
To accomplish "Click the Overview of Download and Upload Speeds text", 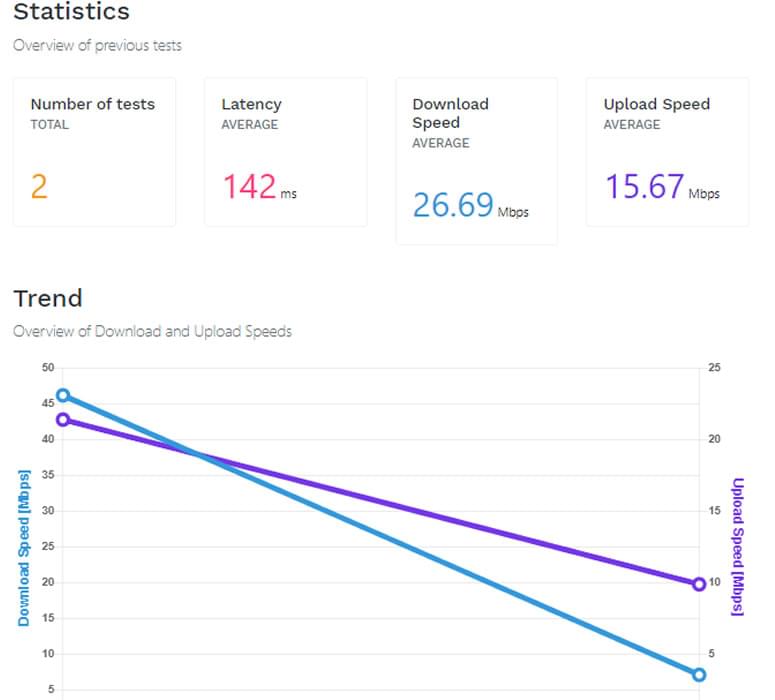I will pos(152,331).
